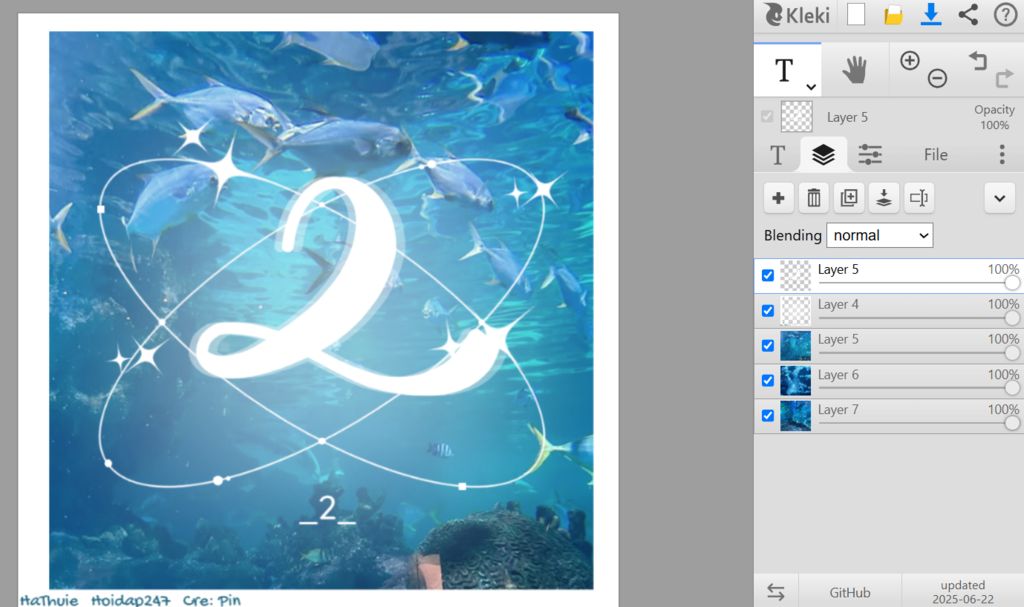Save image with download arrow icon
The image size is (1024, 607).
point(931,14)
